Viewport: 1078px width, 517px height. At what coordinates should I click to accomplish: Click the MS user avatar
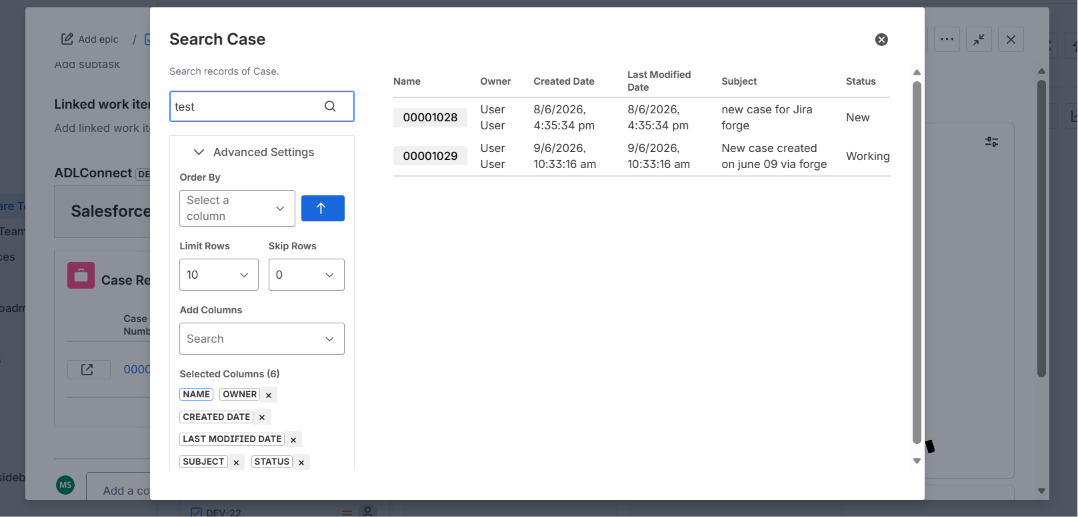click(x=65, y=485)
